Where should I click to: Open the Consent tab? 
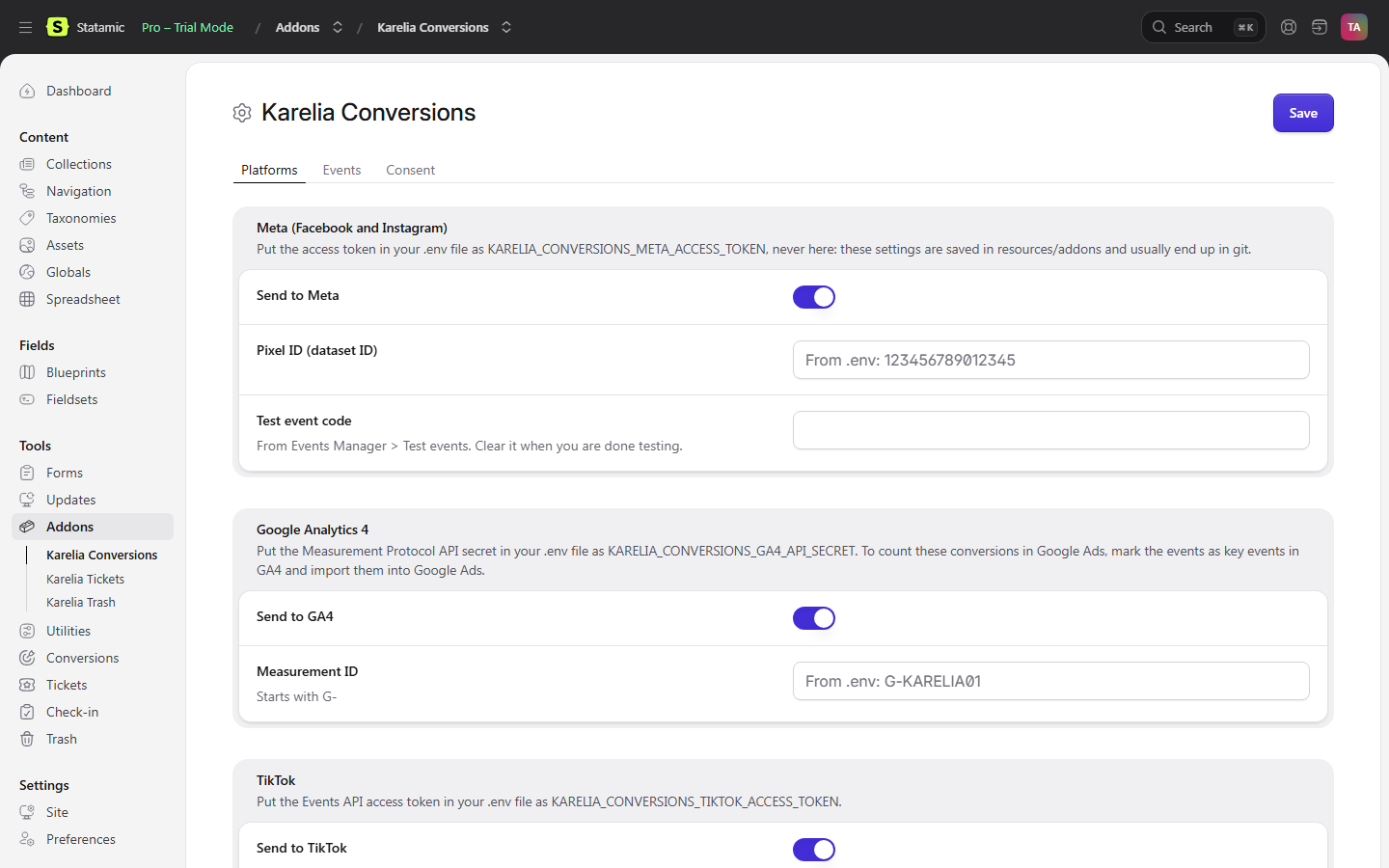tap(411, 170)
